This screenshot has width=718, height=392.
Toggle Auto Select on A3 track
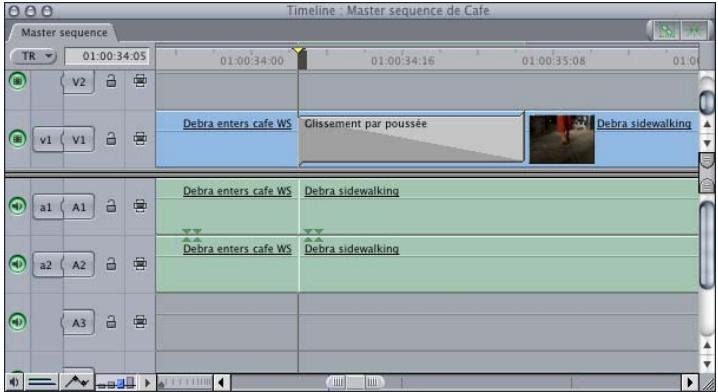coord(140,322)
